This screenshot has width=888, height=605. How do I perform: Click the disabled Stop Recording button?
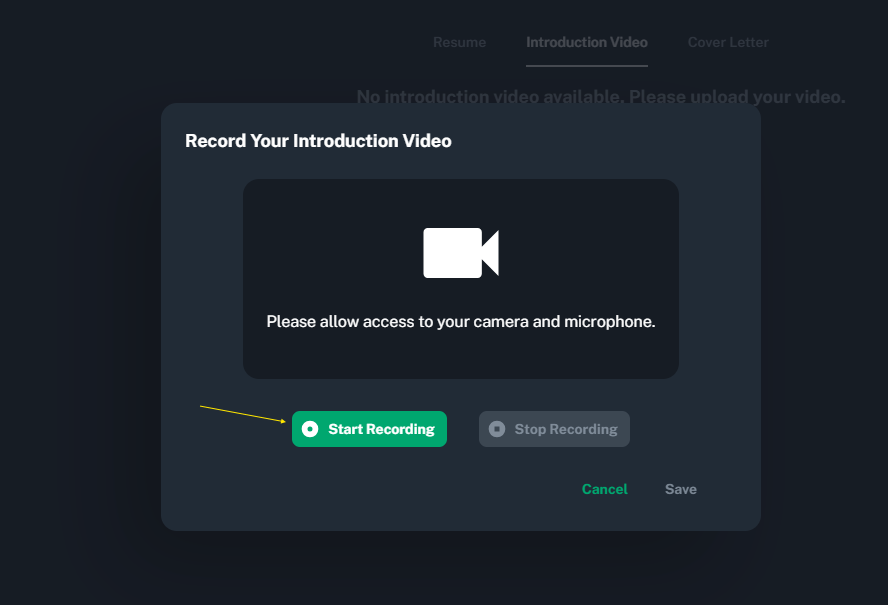(x=554, y=429)
